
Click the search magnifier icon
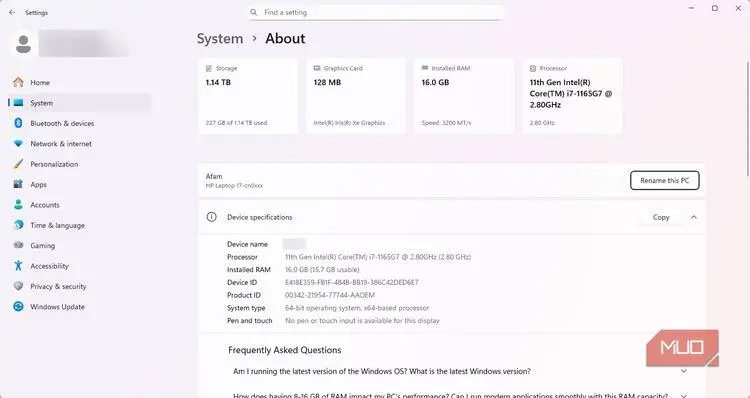(254, 12)
